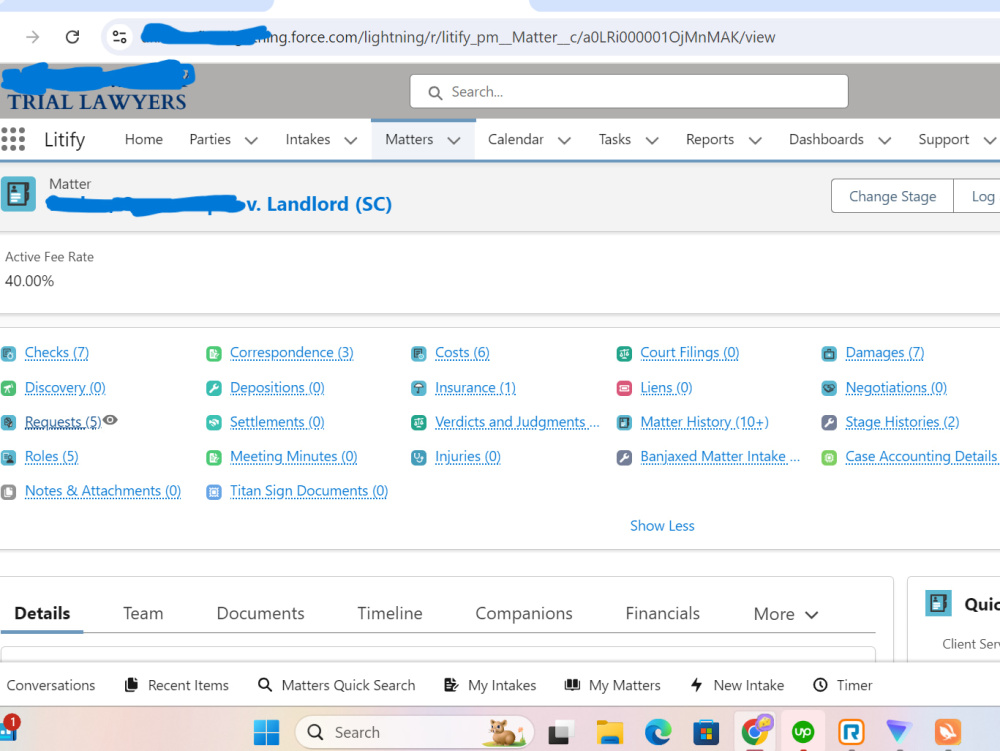Click the Quick panel matter icon
The height and width of the screenshot is (751, 1000).
click(x=938, y=603)
